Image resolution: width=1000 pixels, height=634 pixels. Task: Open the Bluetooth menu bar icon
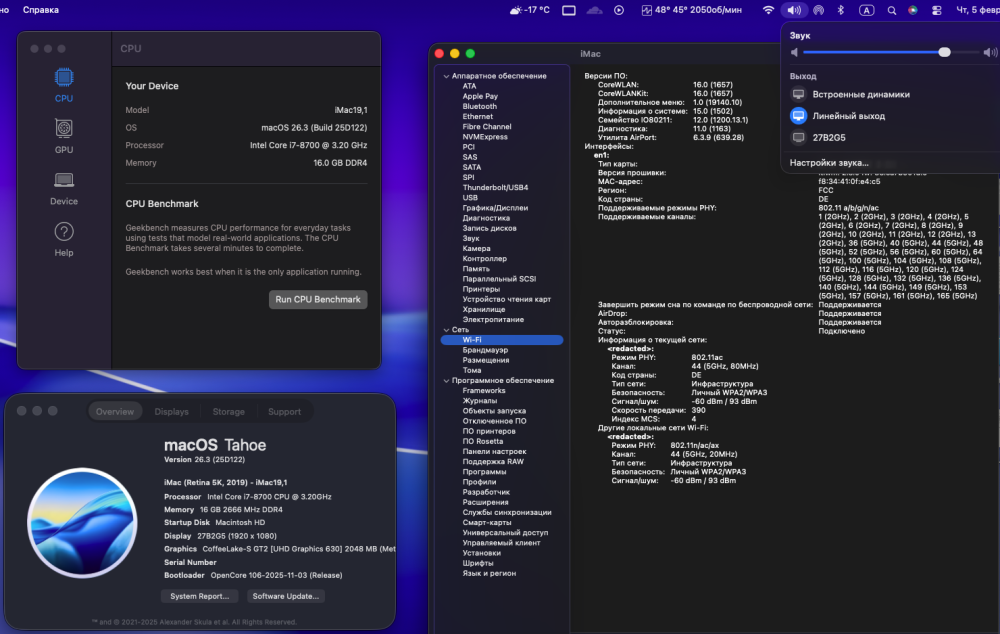tap(841, 10)
